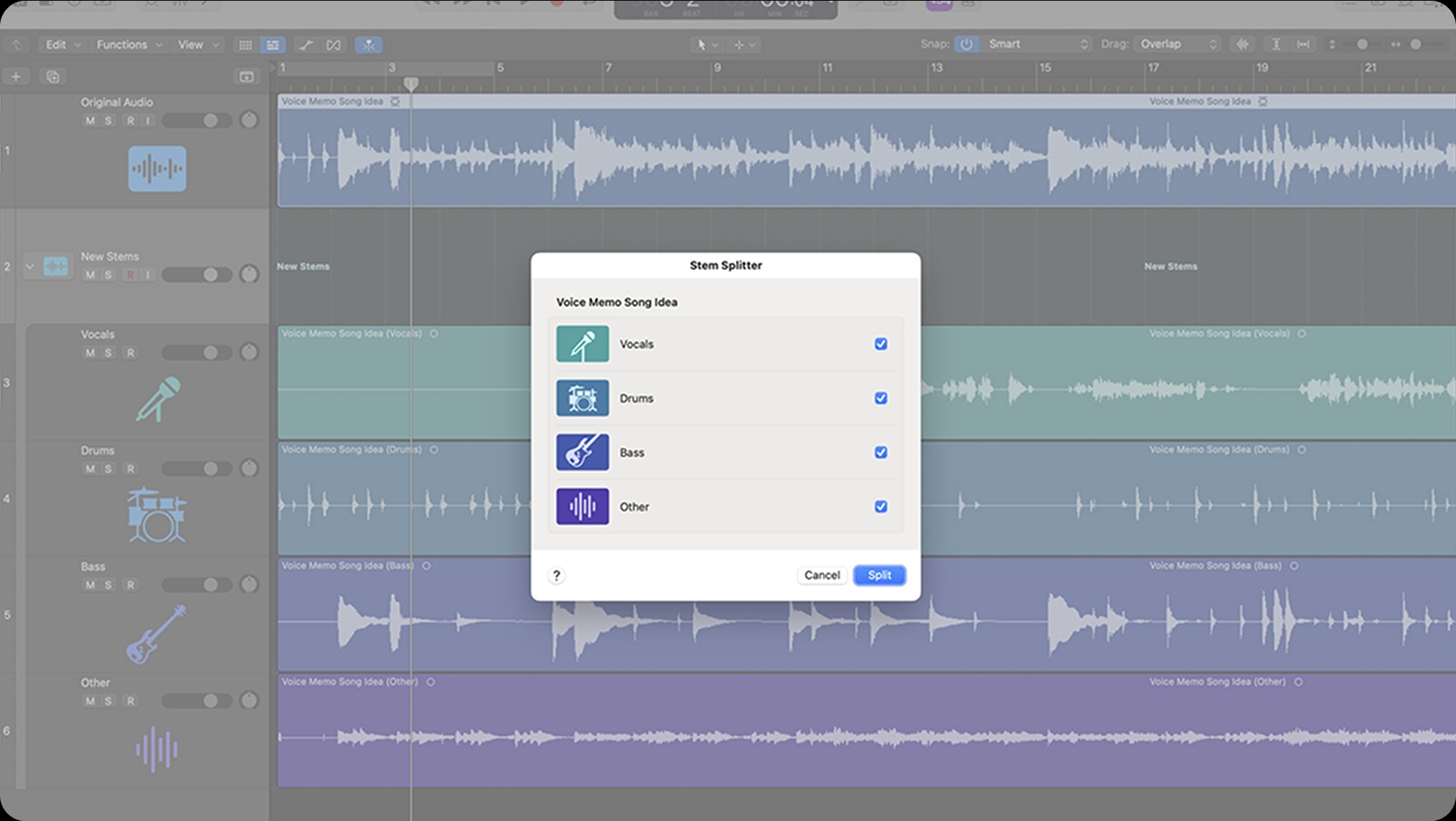Click the automation curve icon in the toolbar
This screenshot has width=1456, height=821.
[306, 44]
